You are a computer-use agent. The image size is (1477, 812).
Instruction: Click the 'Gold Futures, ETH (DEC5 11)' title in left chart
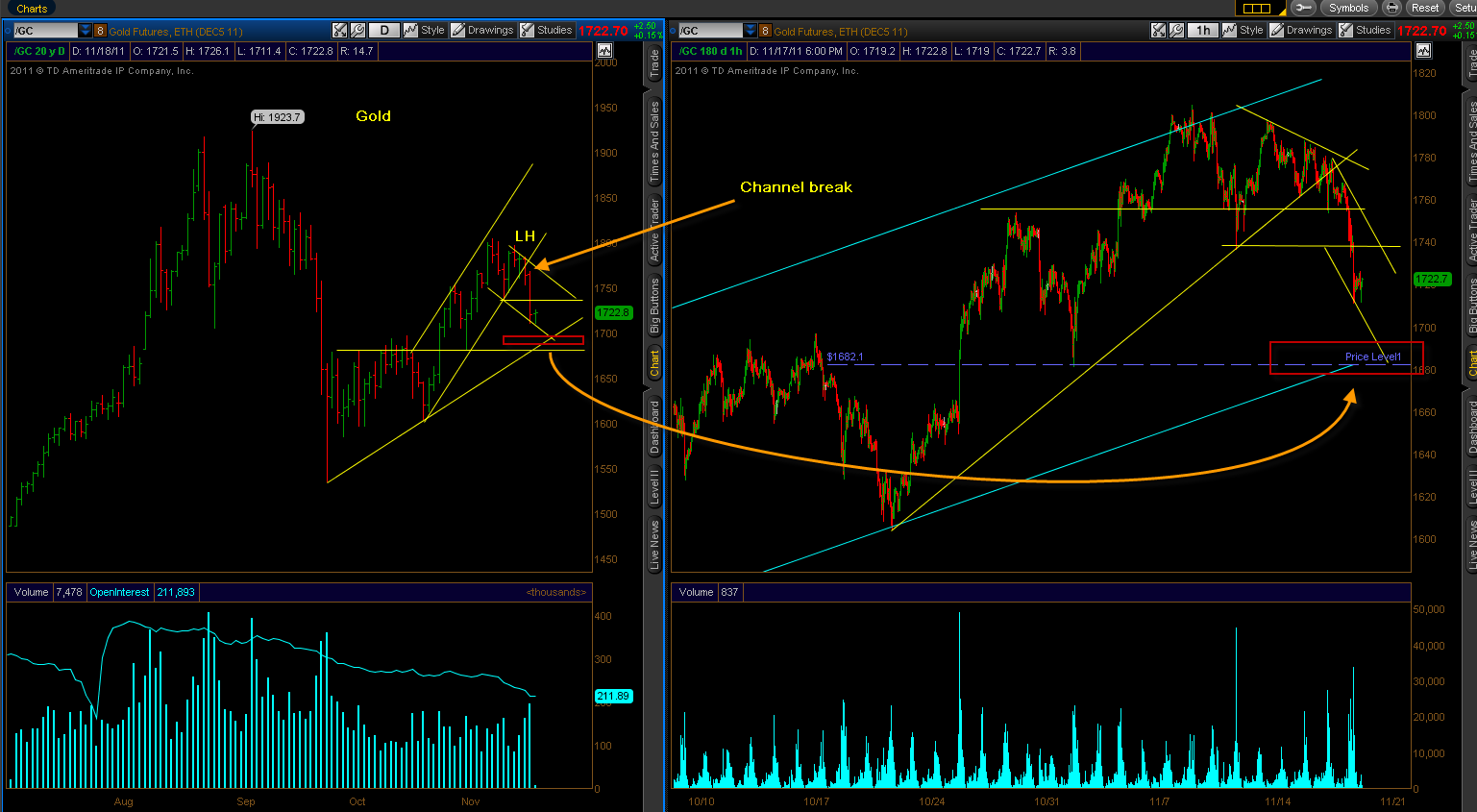coord(176,32)
